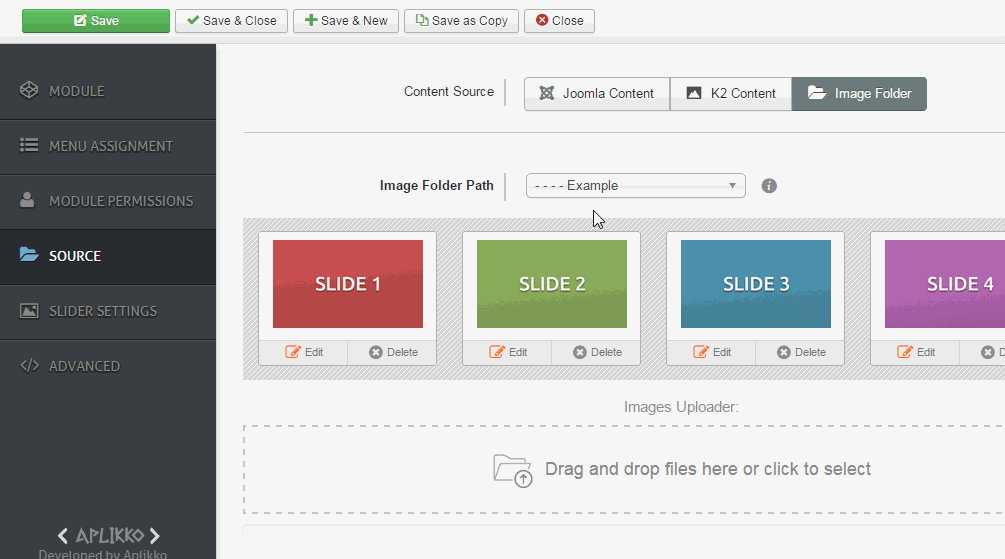The image size is (1005, 559).
Task: Select Joomla Content as content source
Action: point(597,94)
